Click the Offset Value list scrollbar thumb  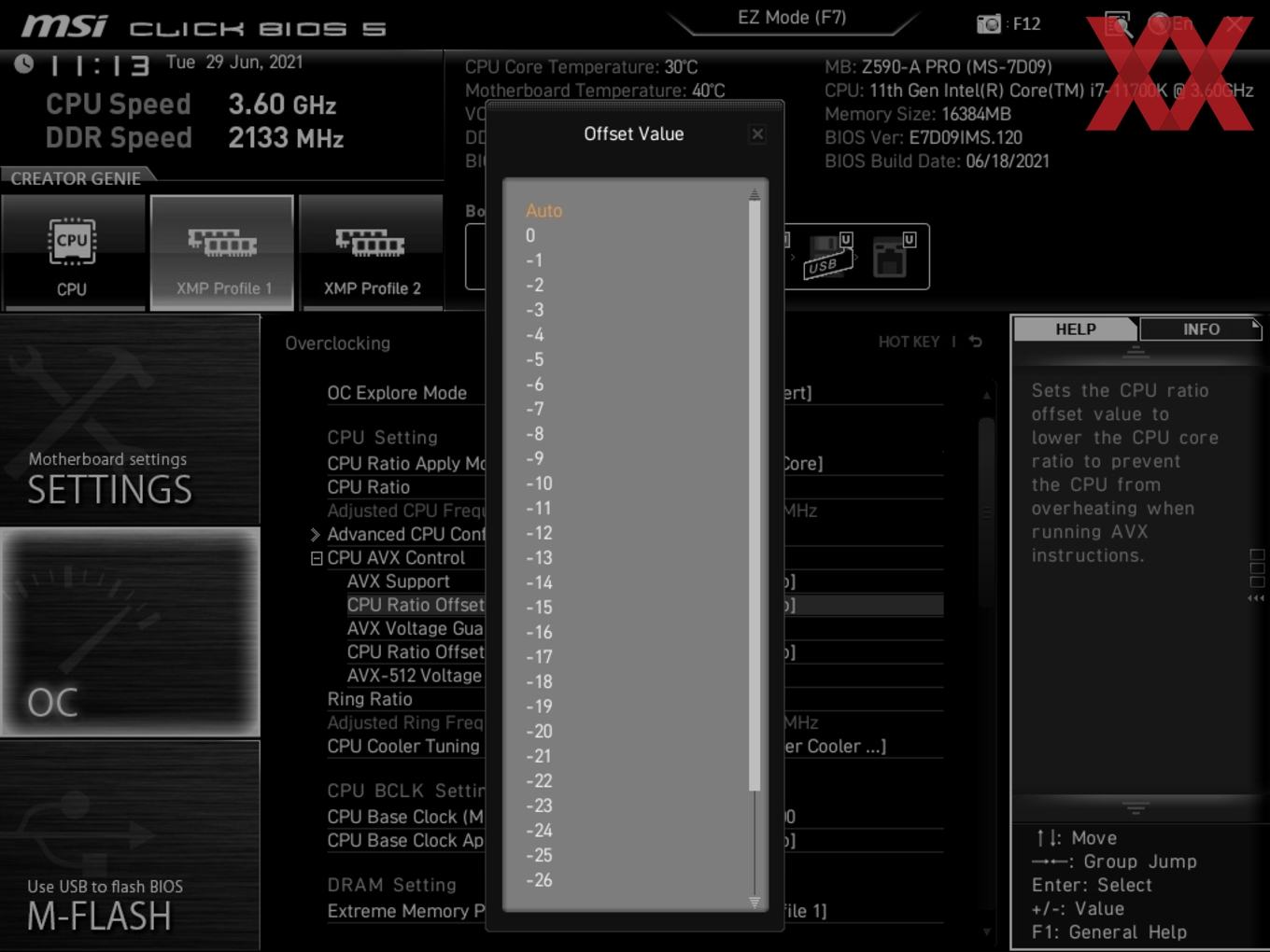[x=755, y=497]
